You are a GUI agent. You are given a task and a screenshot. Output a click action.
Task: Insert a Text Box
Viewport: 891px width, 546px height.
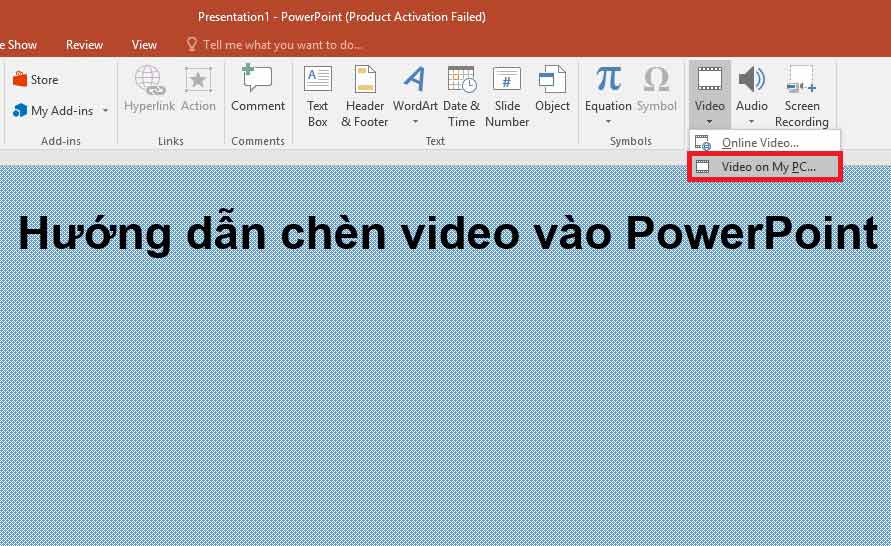[318, 97]
